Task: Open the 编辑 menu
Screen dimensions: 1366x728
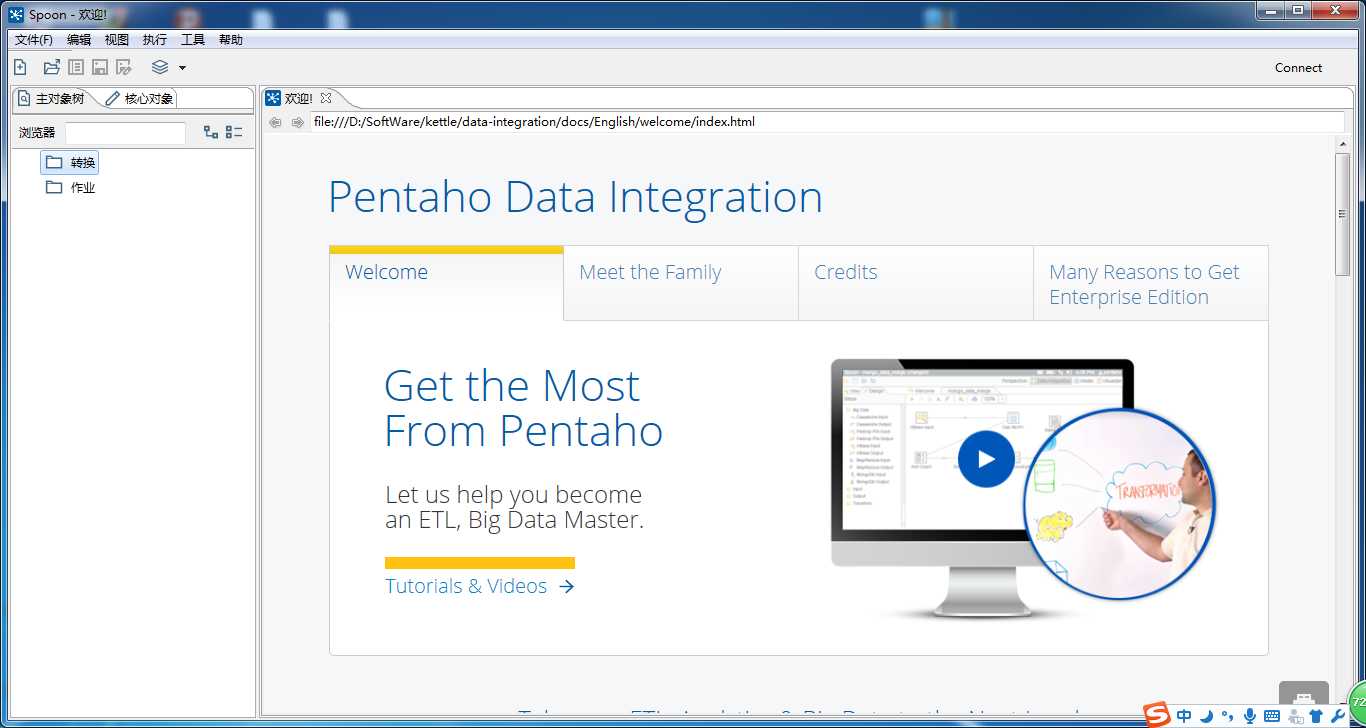Action: click(79, 40)
